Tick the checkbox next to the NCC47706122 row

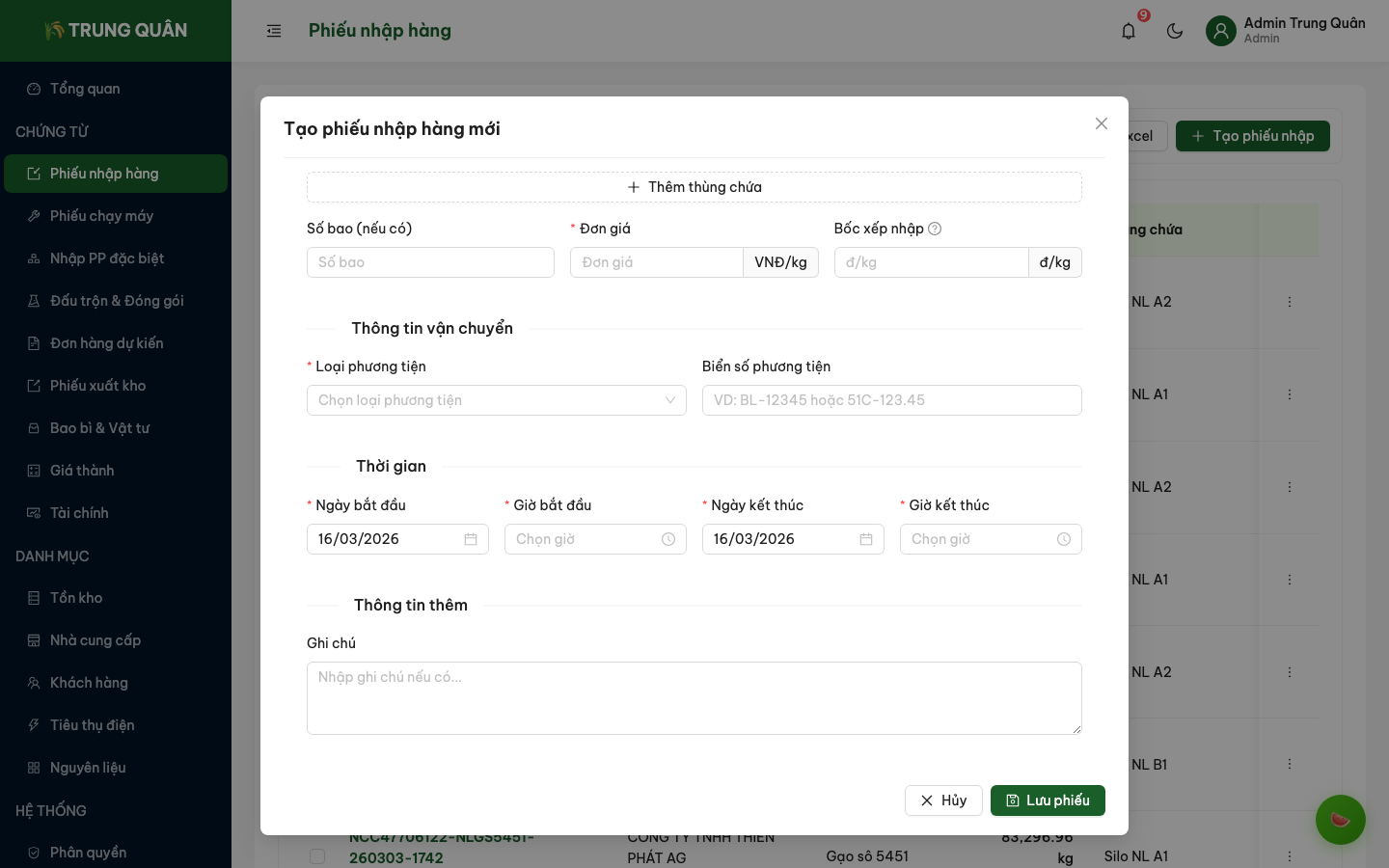pyautogui.click(x=317, y=856)
